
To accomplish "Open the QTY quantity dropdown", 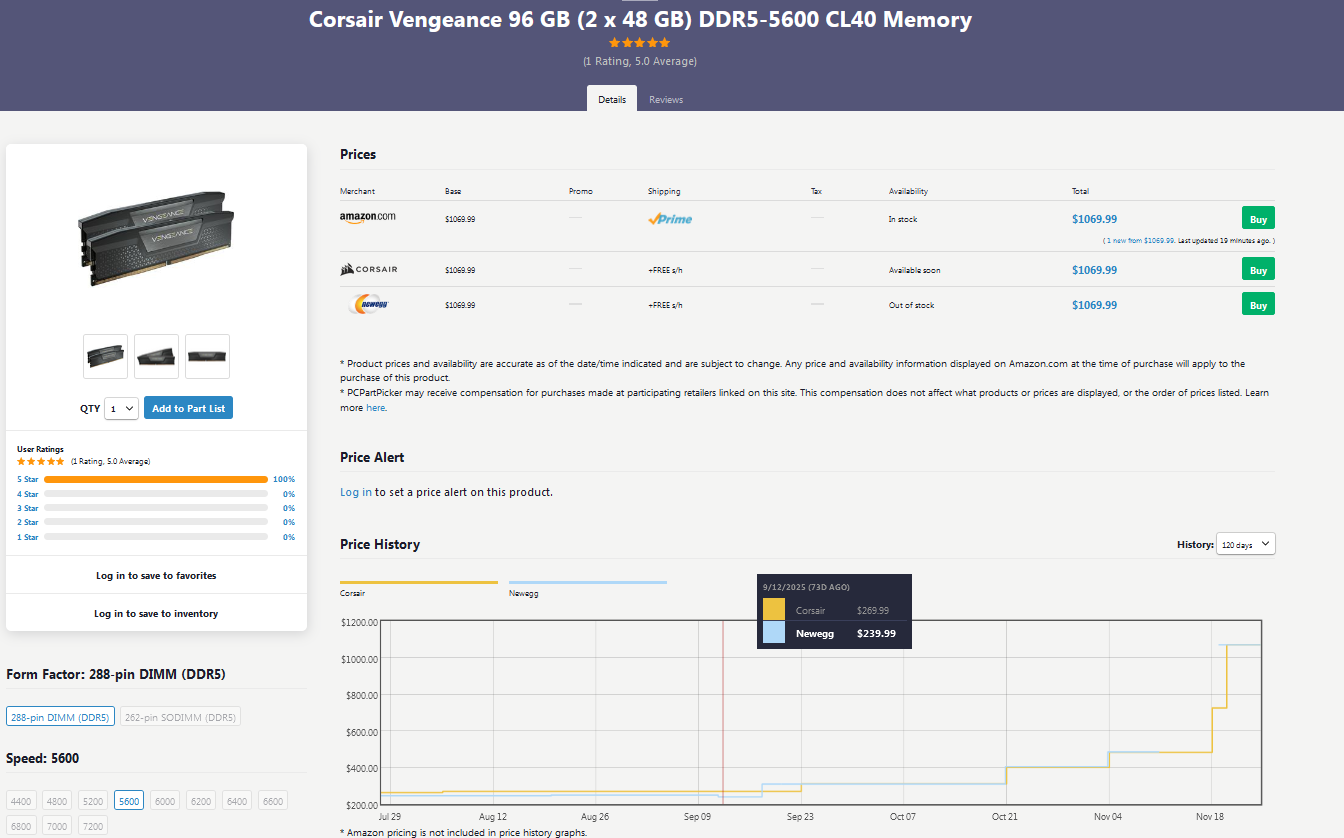I will [121, 408].
